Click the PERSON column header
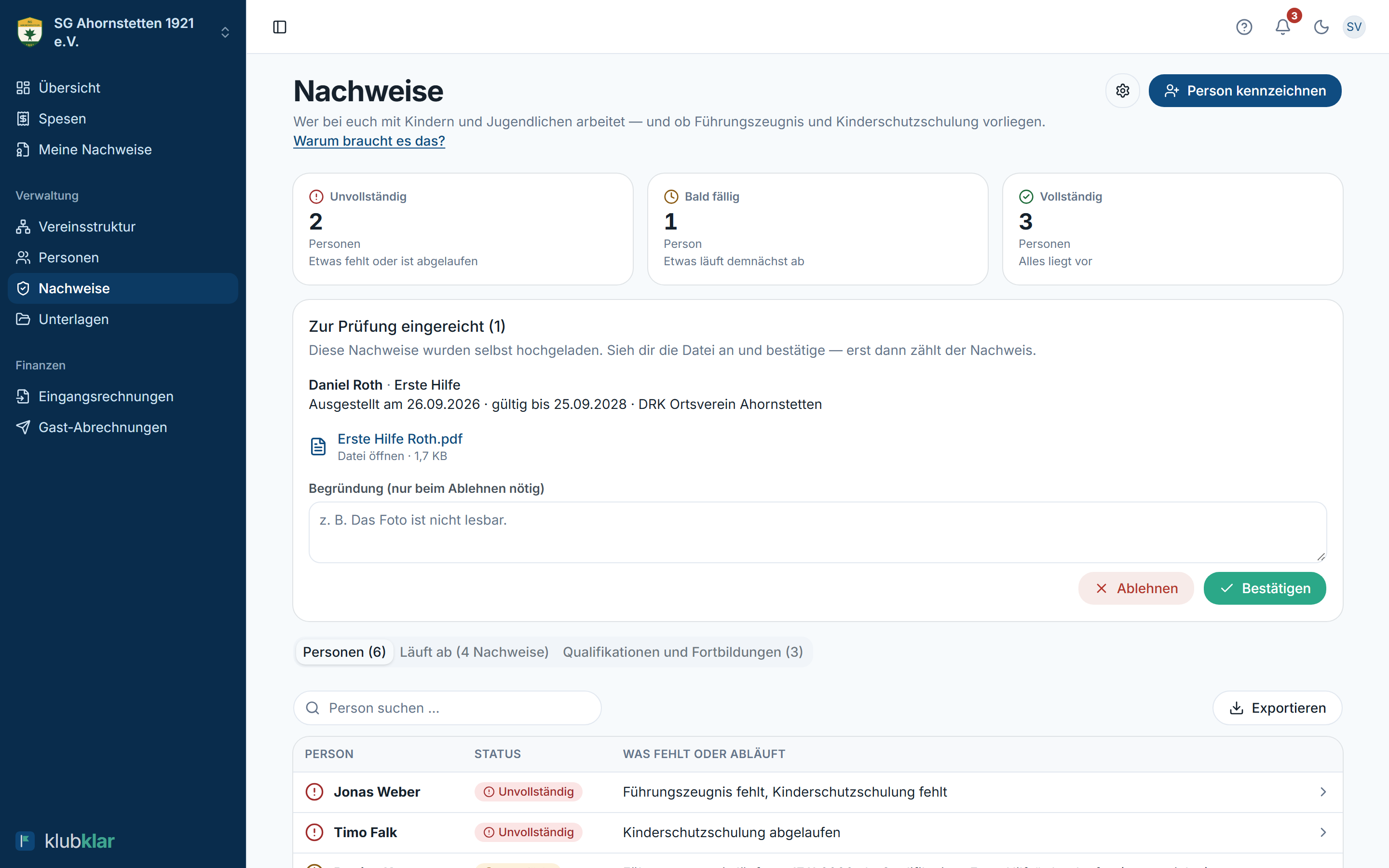Screen dimensions: 1389x868 (329, 754)
